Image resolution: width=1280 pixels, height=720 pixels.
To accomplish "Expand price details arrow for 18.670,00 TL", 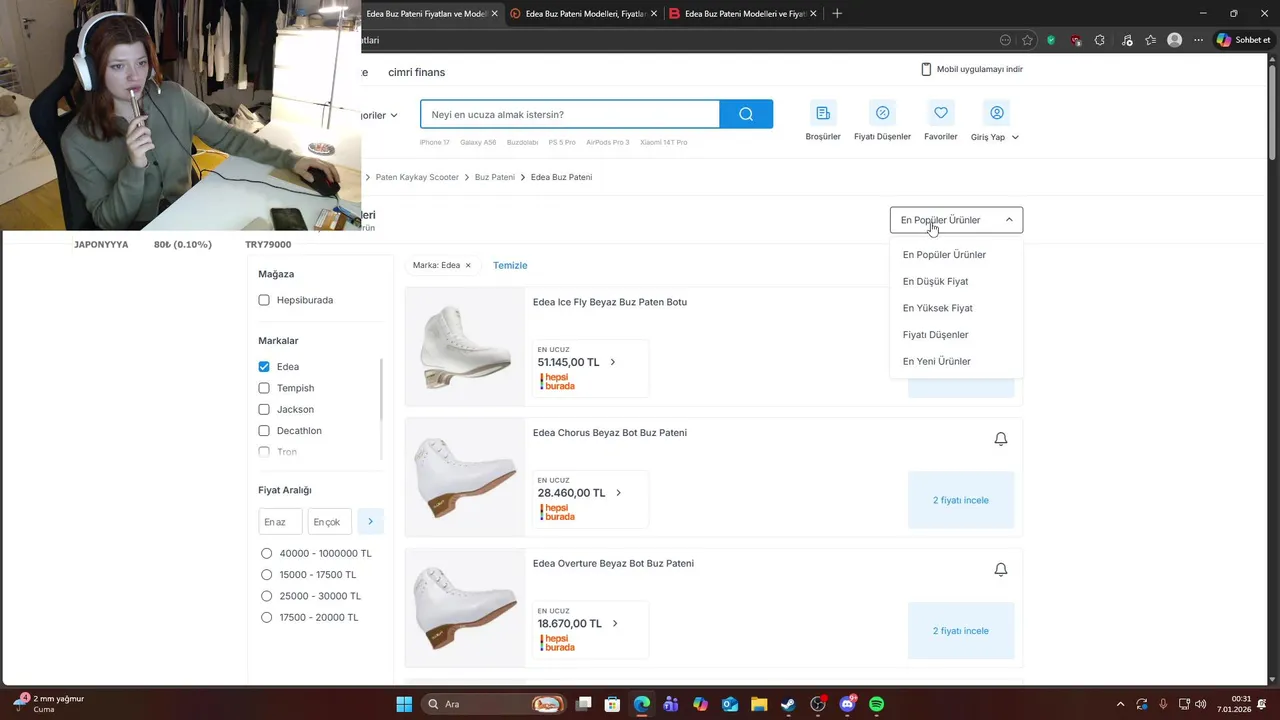I will point(615,623).
